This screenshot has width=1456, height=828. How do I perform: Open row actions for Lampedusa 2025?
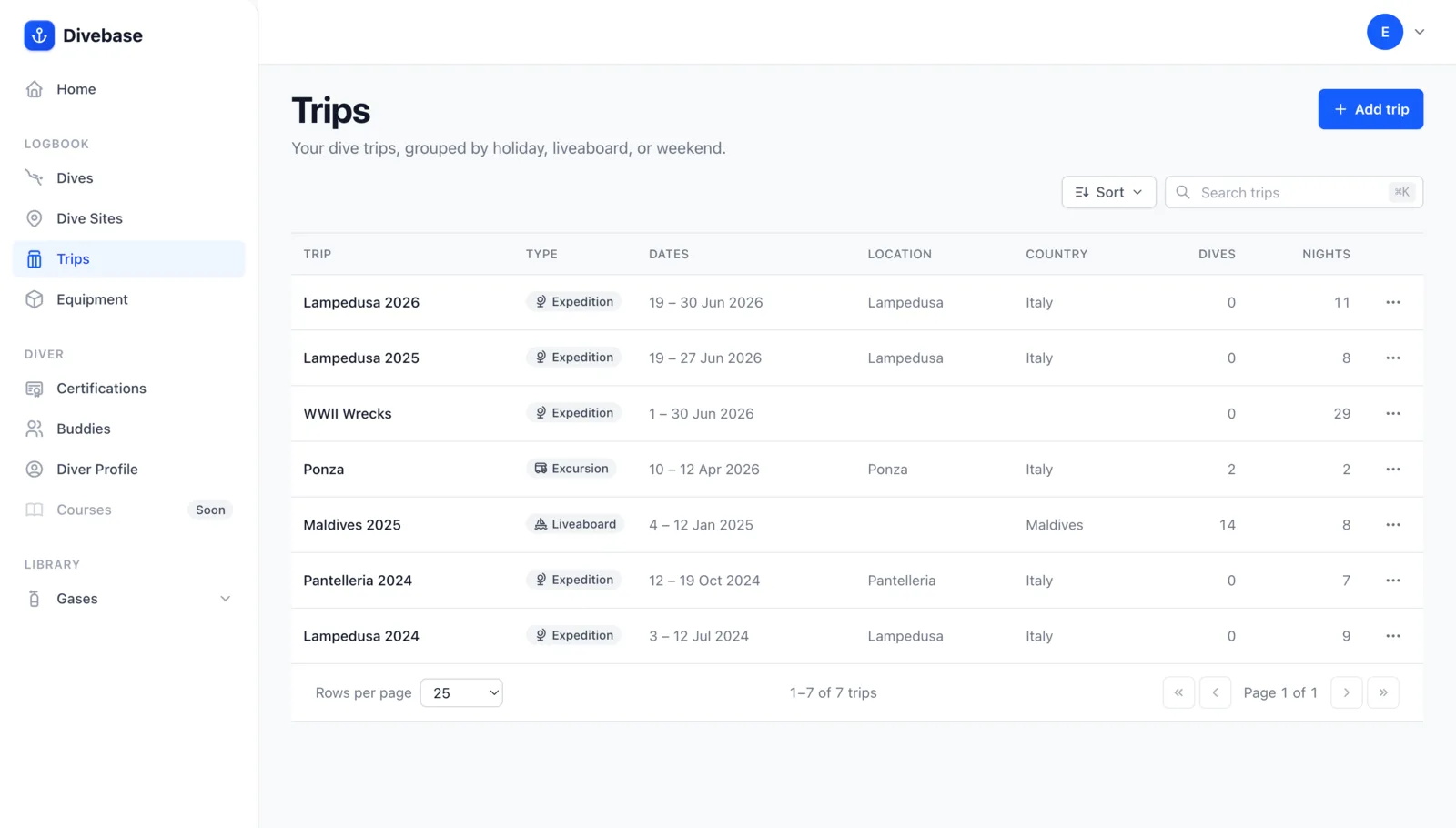pyautogui.click(x=1393, y=358)
